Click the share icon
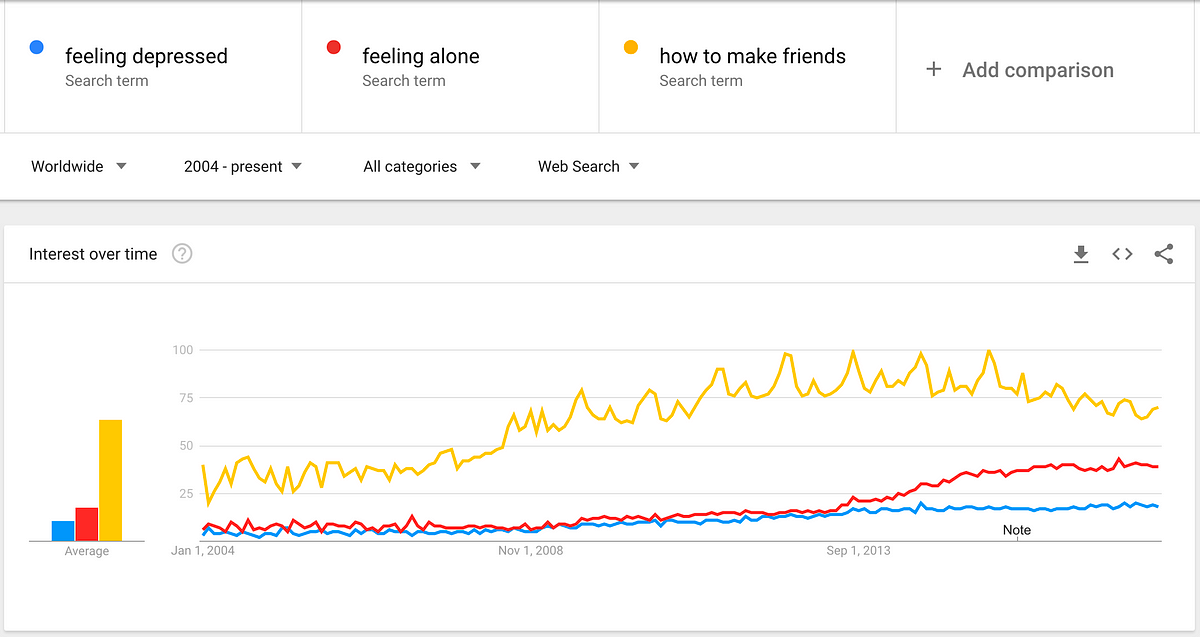The width and height of the screenshot is (1200, 637). 1164,255
